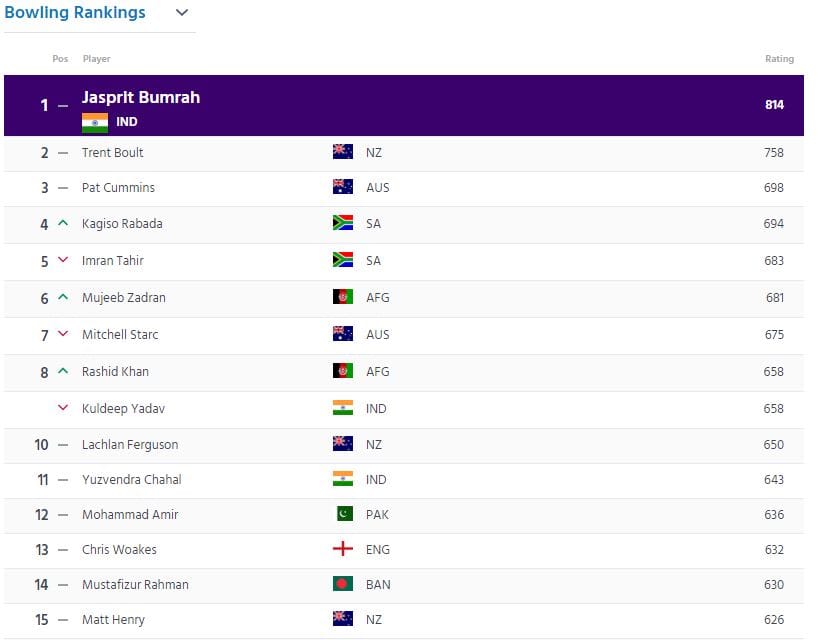Select the Bowling Rankings heading
This screenshot has width=828, height=640.
coord(75,13)
